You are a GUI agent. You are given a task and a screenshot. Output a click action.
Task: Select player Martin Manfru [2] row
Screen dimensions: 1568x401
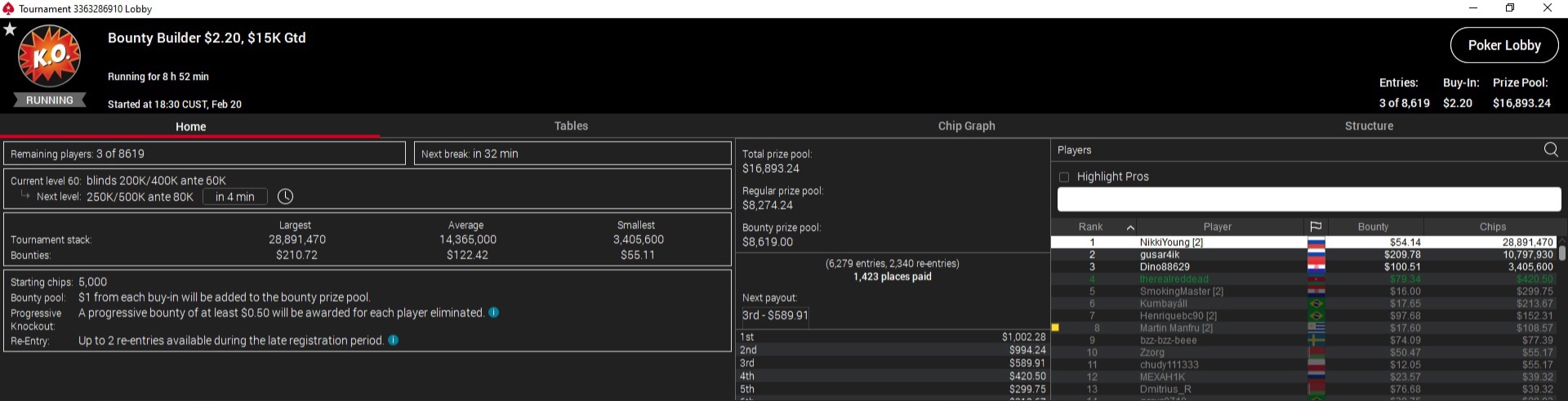click(x=1304, y=328)
